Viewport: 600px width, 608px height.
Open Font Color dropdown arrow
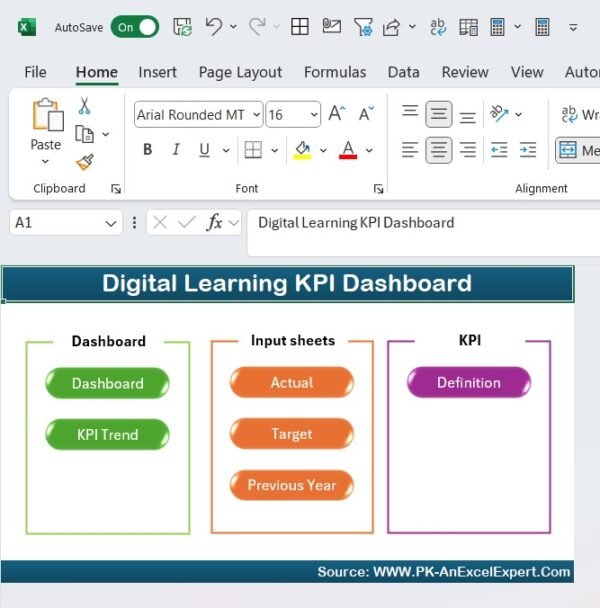369,150
